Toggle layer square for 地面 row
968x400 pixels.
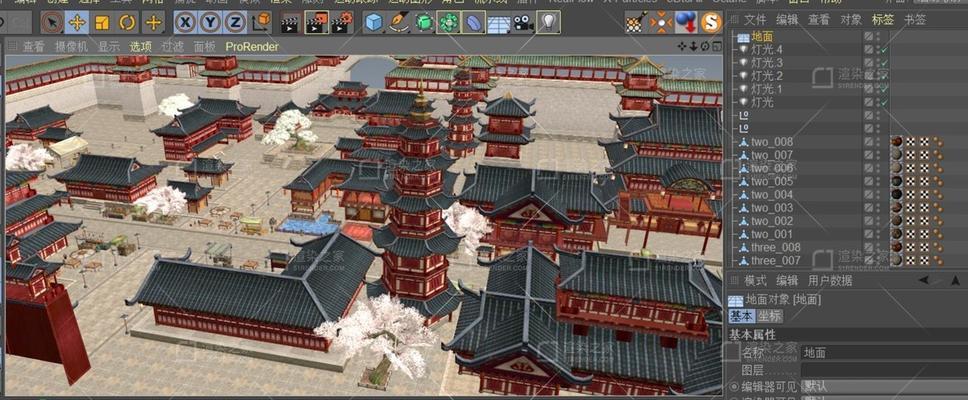tap(869, 36)
